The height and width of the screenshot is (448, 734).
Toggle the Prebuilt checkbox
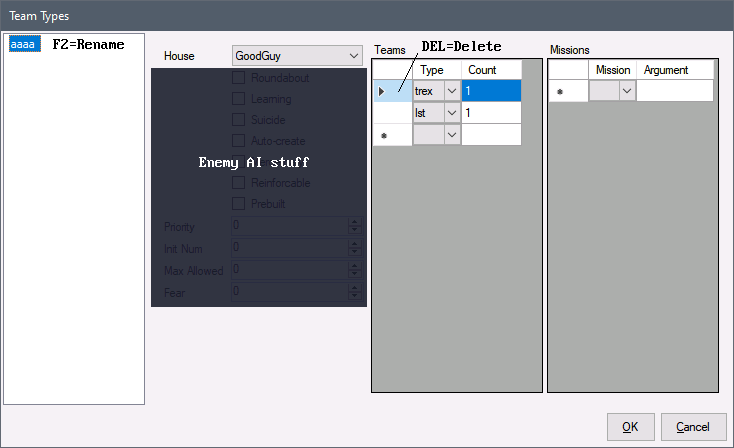point(238,204)
